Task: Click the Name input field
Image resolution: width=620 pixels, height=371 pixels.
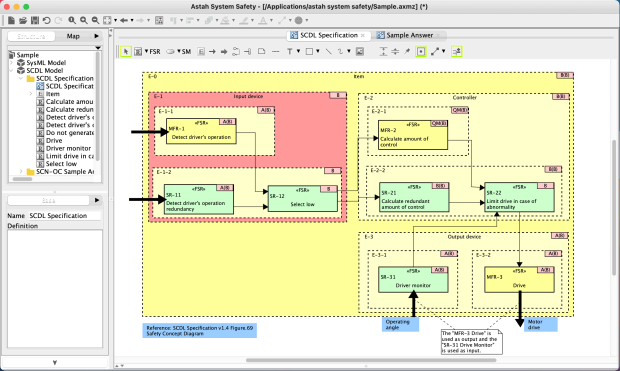Action: tap(64, 216)
